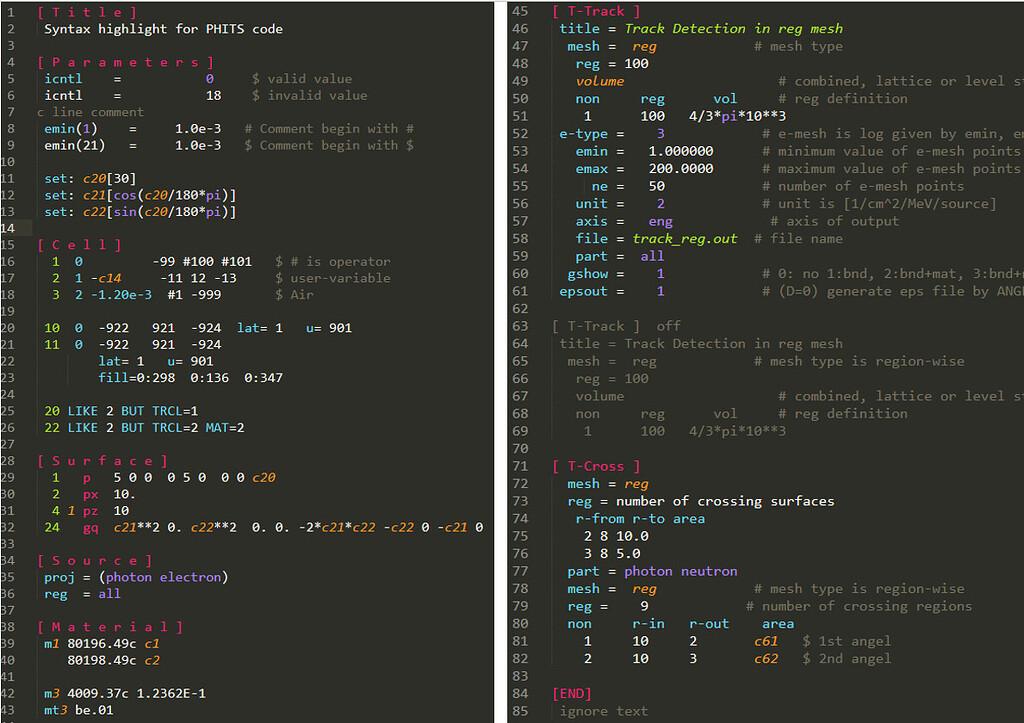This screenshot has height=723, width=1024.
Task: Click the 'c61' area variable
Action: pos(765,642)
